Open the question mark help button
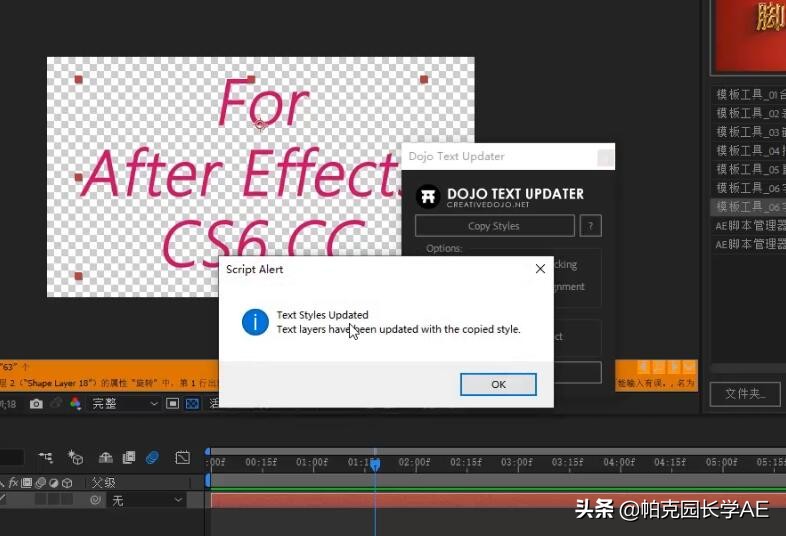 click(x=591, y=226)
